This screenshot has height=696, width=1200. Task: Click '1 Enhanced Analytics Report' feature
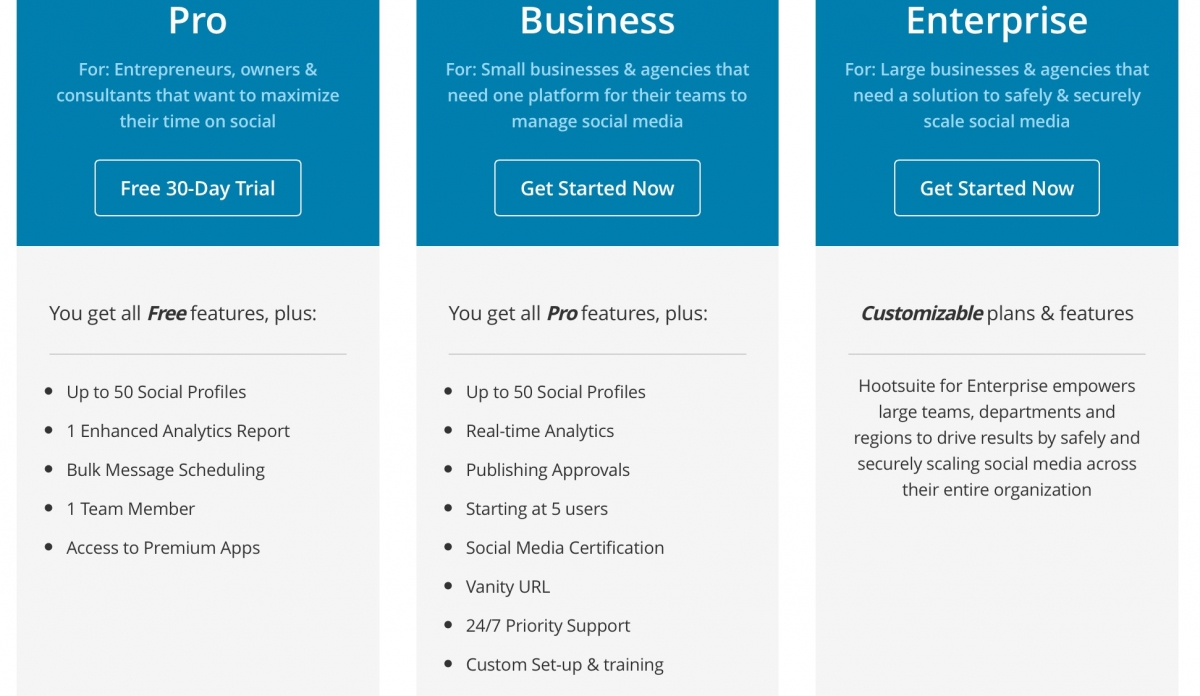pyautogui.click(x=177, y=431)
